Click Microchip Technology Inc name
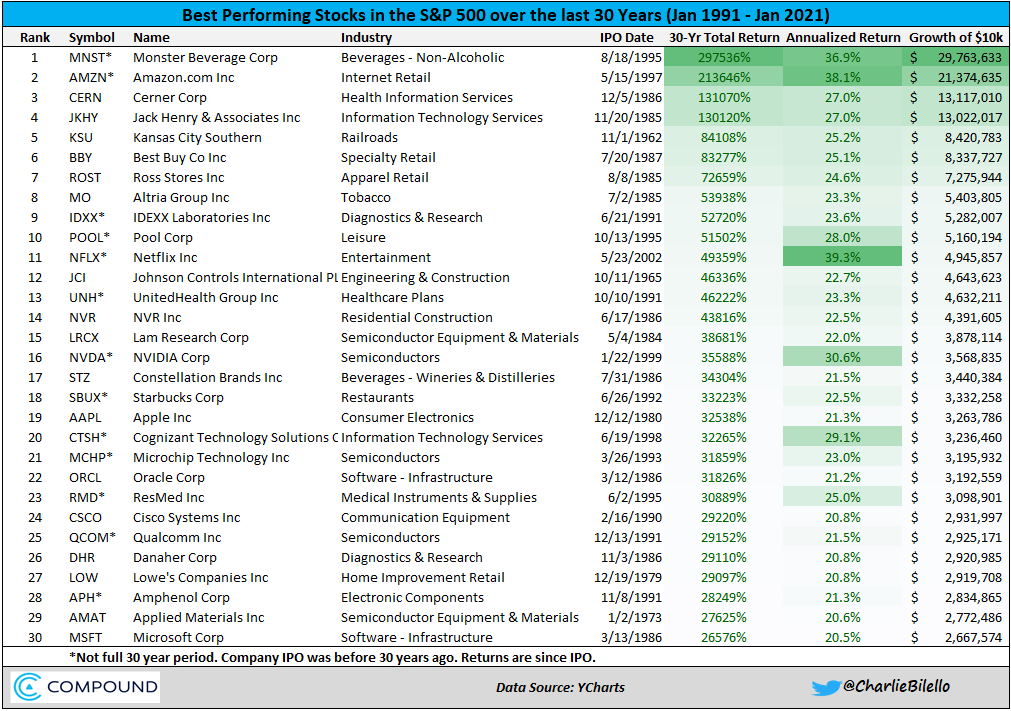The width and height of the screenshot is (1011, 711). coord(211,457)
